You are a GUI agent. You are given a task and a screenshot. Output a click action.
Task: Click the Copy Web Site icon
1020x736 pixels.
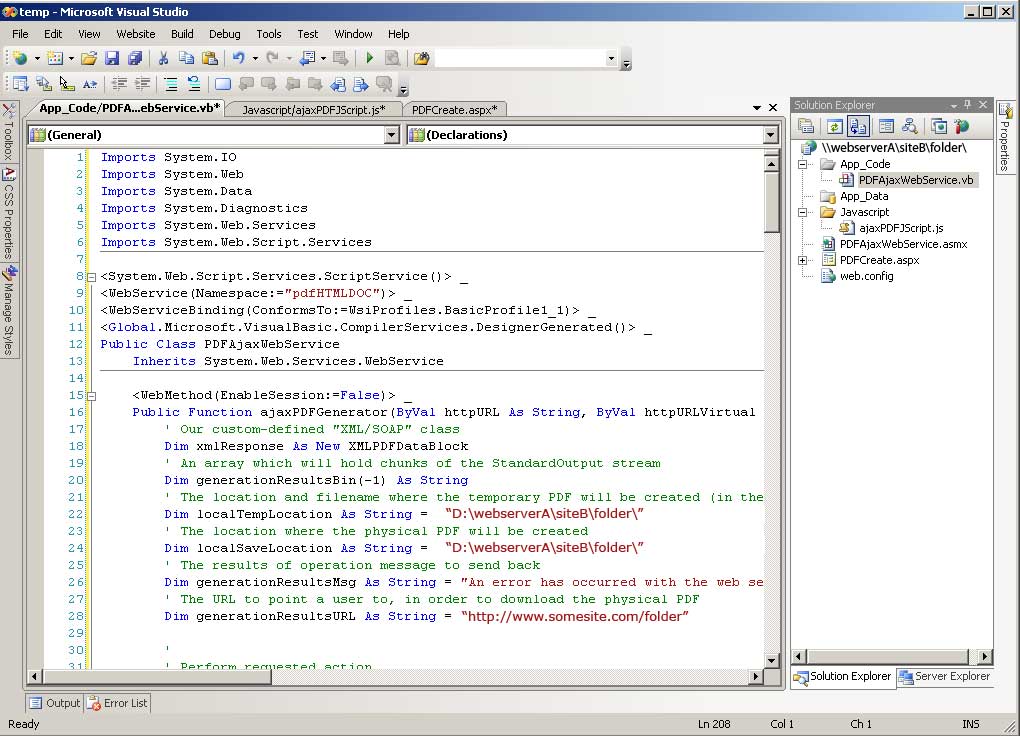click(x=938, y=126)
